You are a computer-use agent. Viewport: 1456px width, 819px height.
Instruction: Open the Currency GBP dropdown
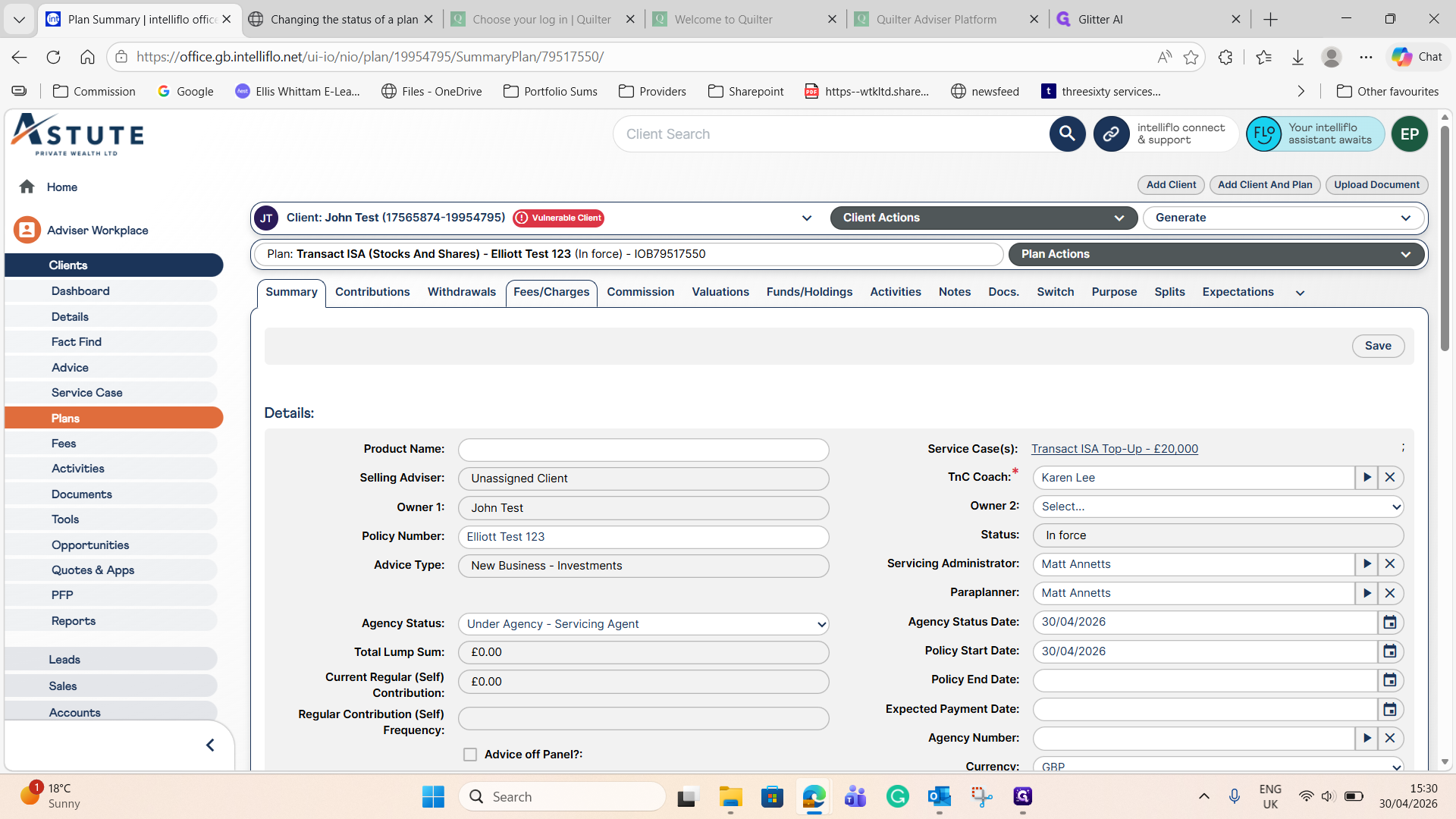(1218, 766)
